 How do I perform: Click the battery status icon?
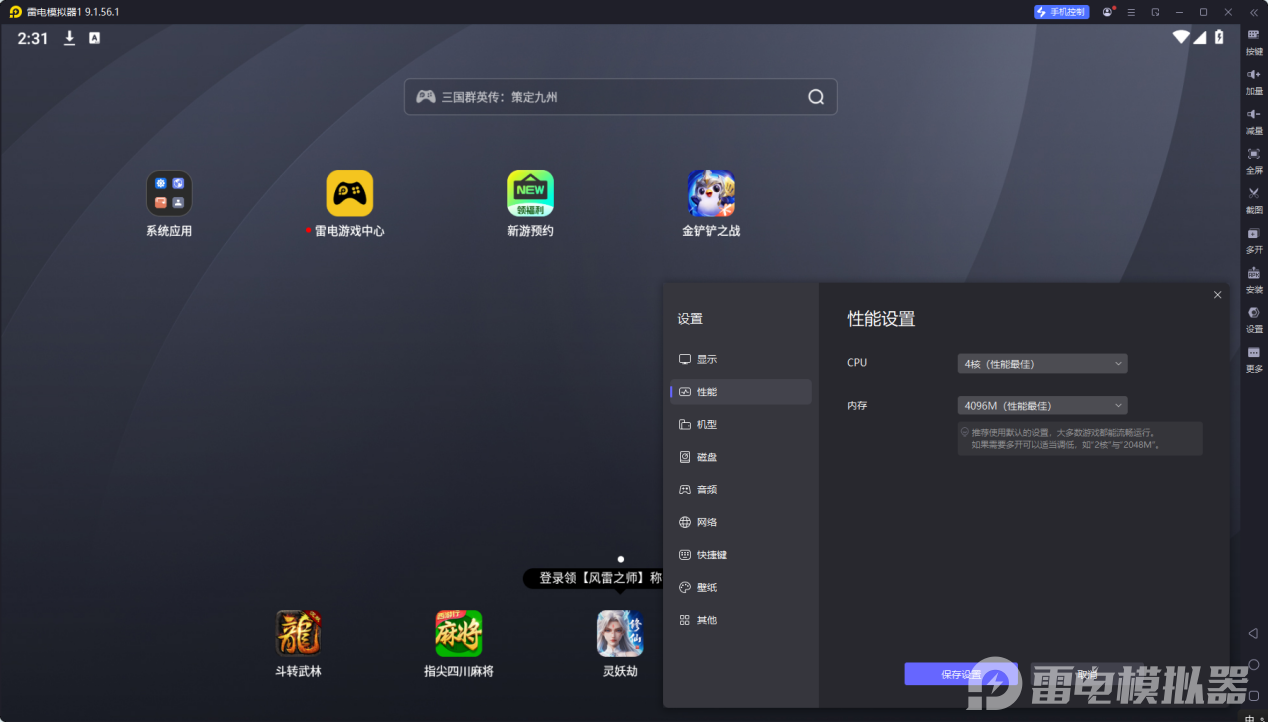pyautogui.click(x=1219, y=37)
